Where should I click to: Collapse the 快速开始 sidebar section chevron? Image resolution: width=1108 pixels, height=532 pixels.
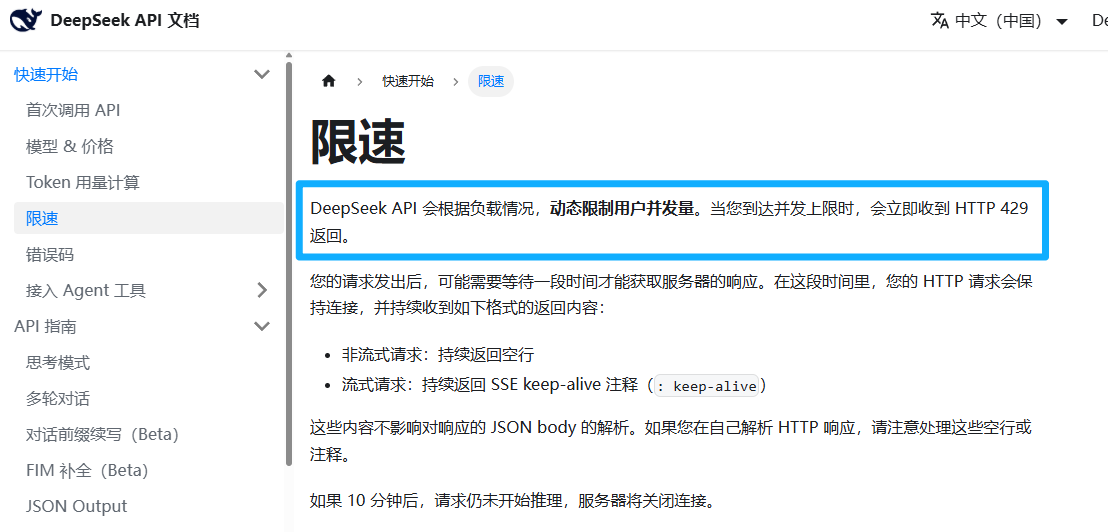[x=261, y=74]
